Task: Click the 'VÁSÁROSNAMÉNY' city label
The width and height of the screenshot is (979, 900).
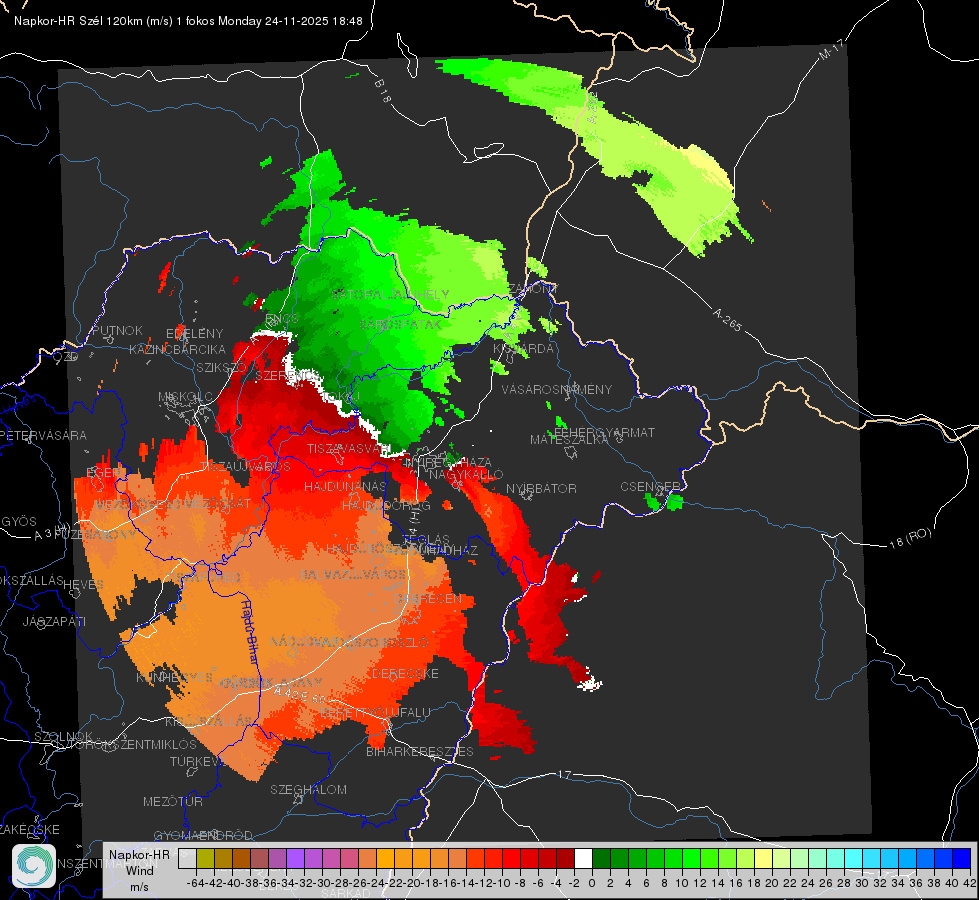Action: (x=557, y=389)
